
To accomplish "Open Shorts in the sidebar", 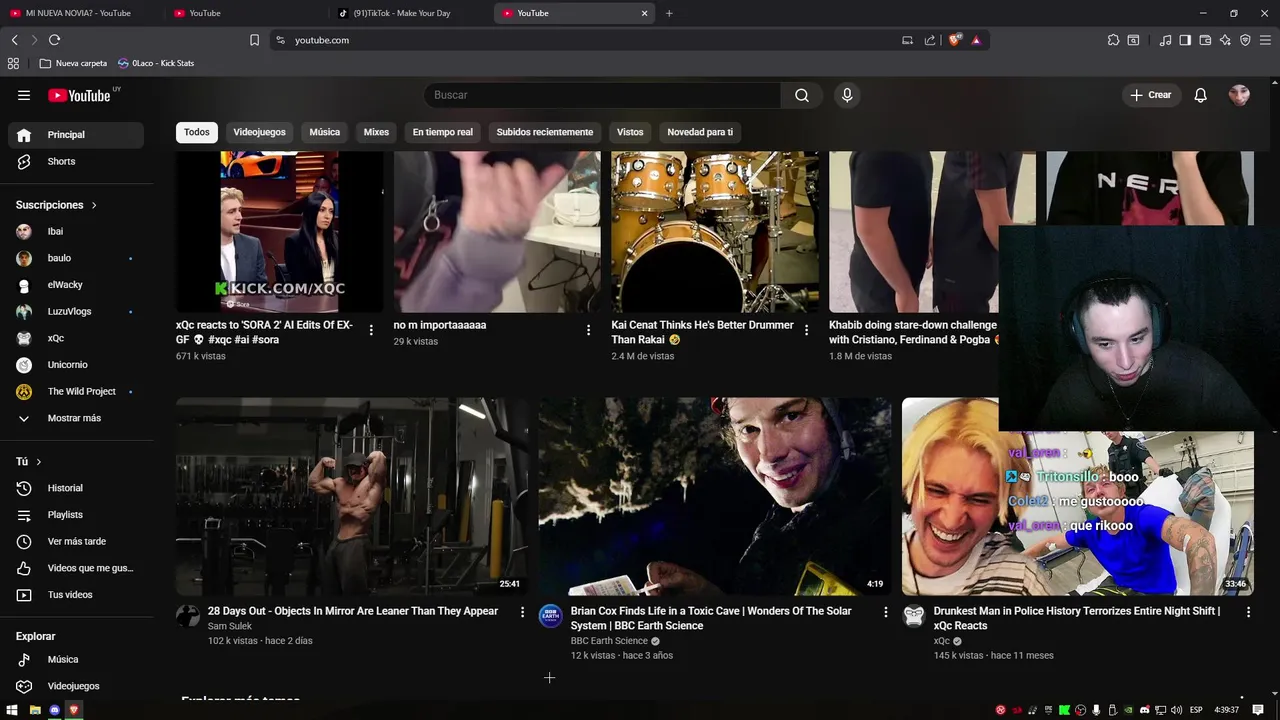I will click(76, 161).
